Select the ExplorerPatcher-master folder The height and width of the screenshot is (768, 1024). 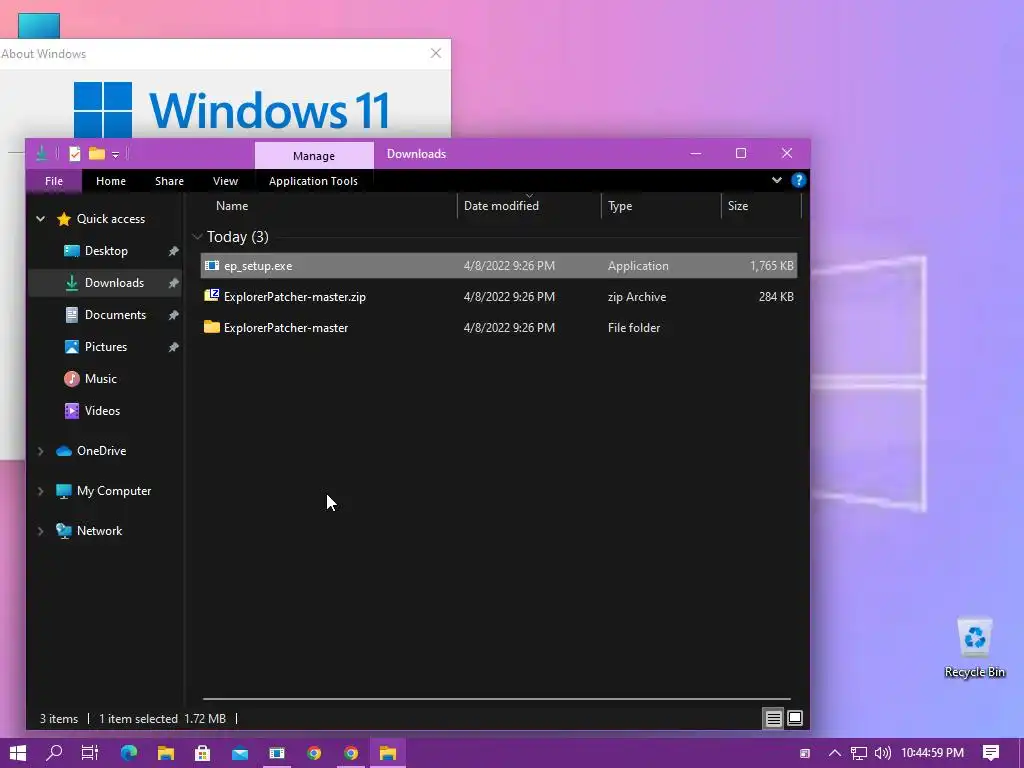tap(499, 328)
